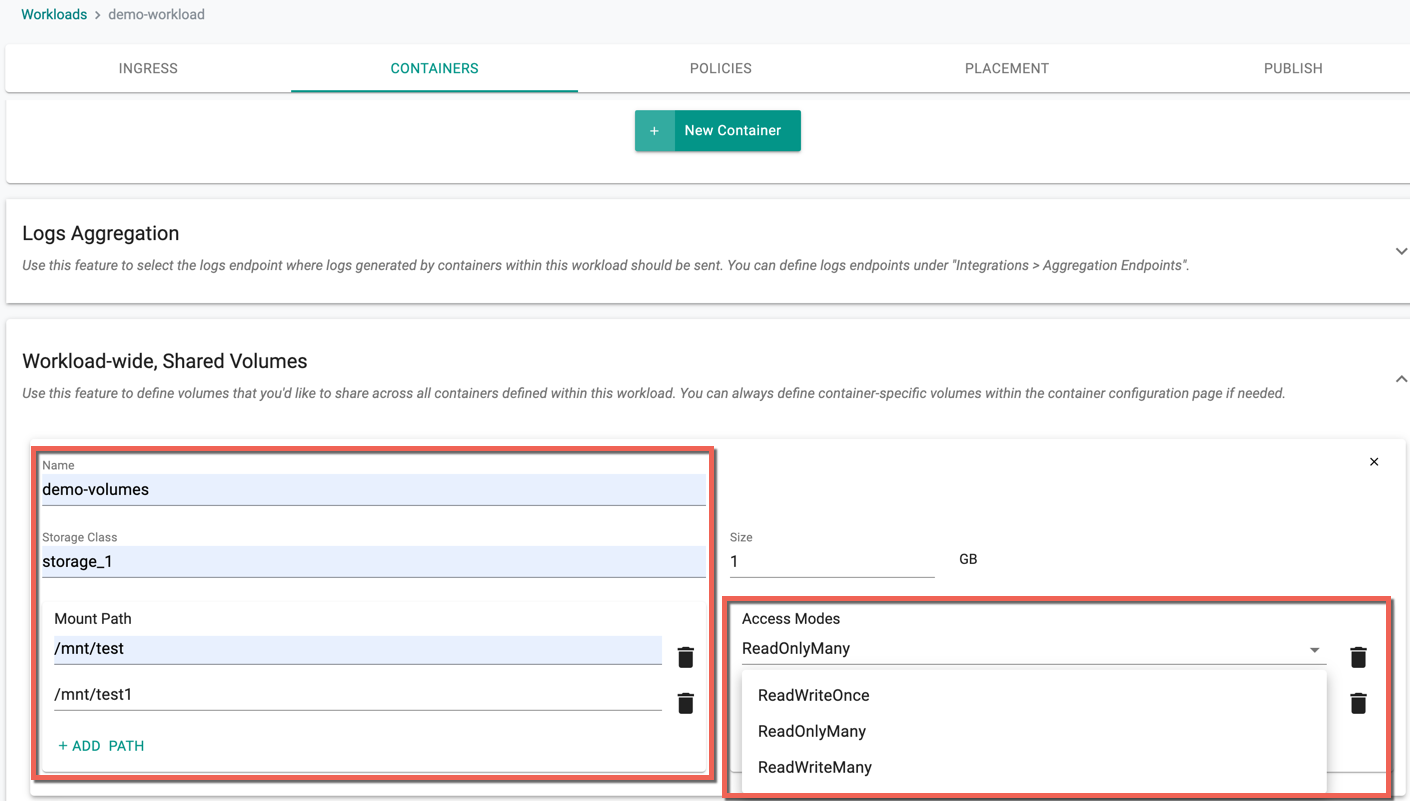Edit the Storage Class field storage_1
Viewport: 1410px width, 801px height.
pos(374,562)
